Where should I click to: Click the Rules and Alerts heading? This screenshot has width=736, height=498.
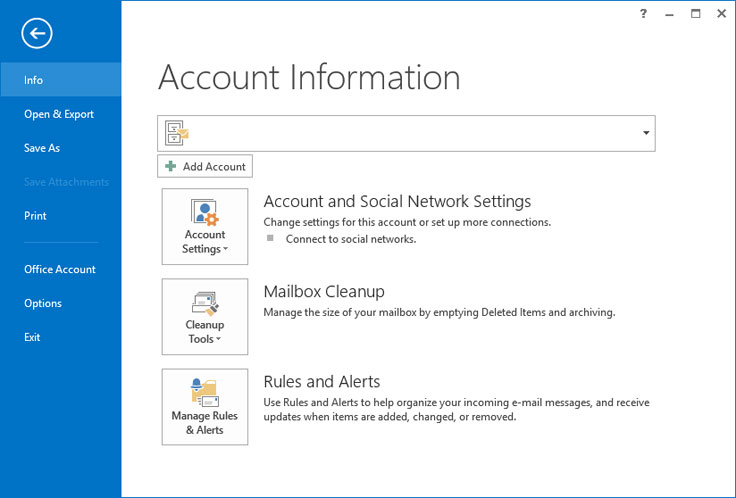click(322, 382)
